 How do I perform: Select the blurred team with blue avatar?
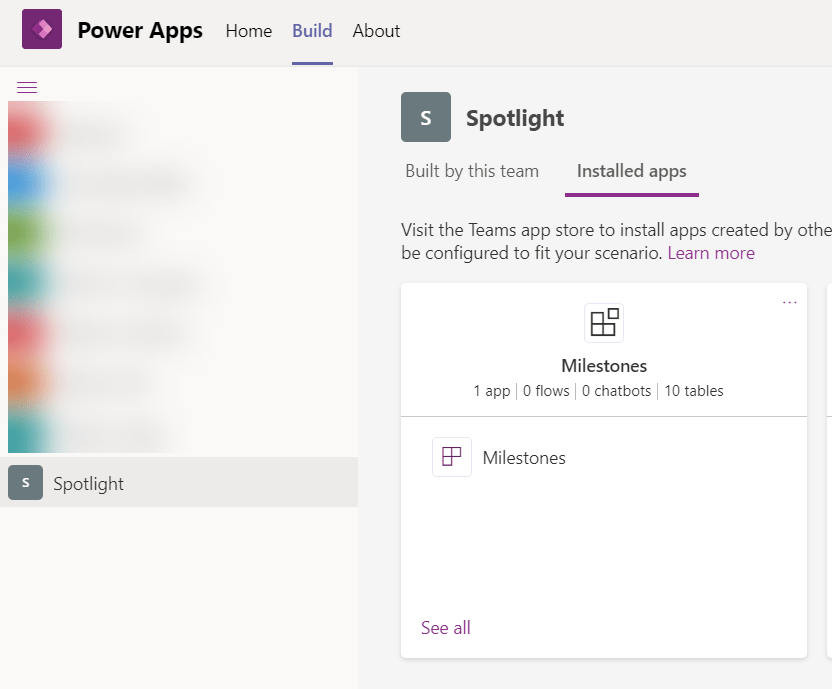tap(28, 183)
